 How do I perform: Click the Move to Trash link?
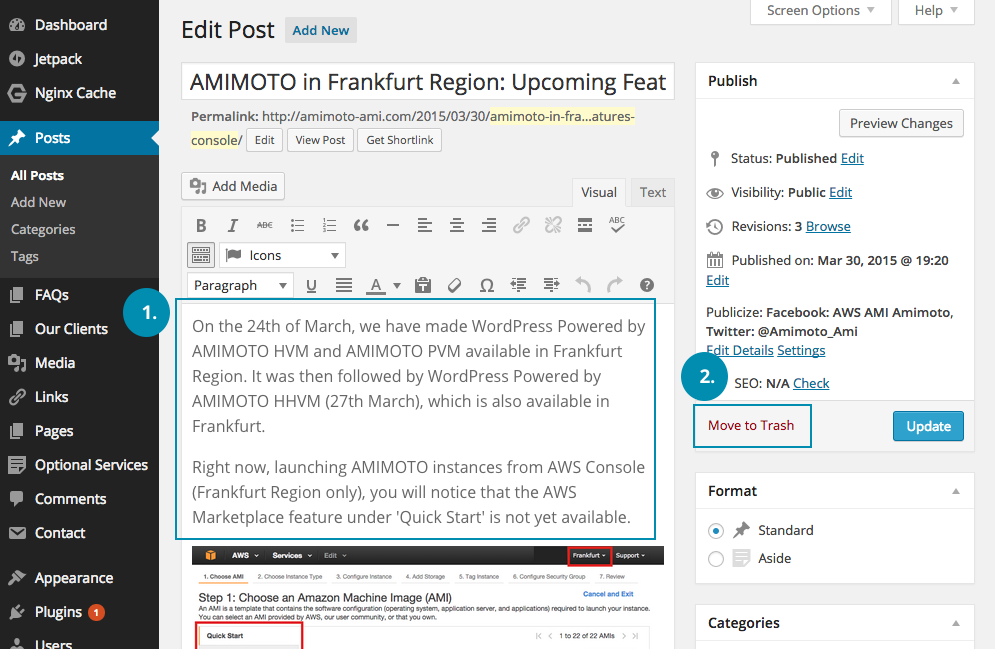pyautogui.click(x=751, y=425)
